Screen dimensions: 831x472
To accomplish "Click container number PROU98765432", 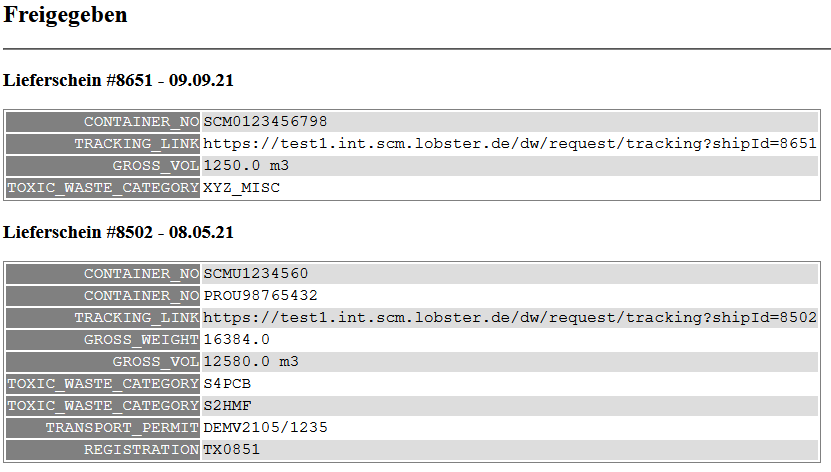I will 260,296.
